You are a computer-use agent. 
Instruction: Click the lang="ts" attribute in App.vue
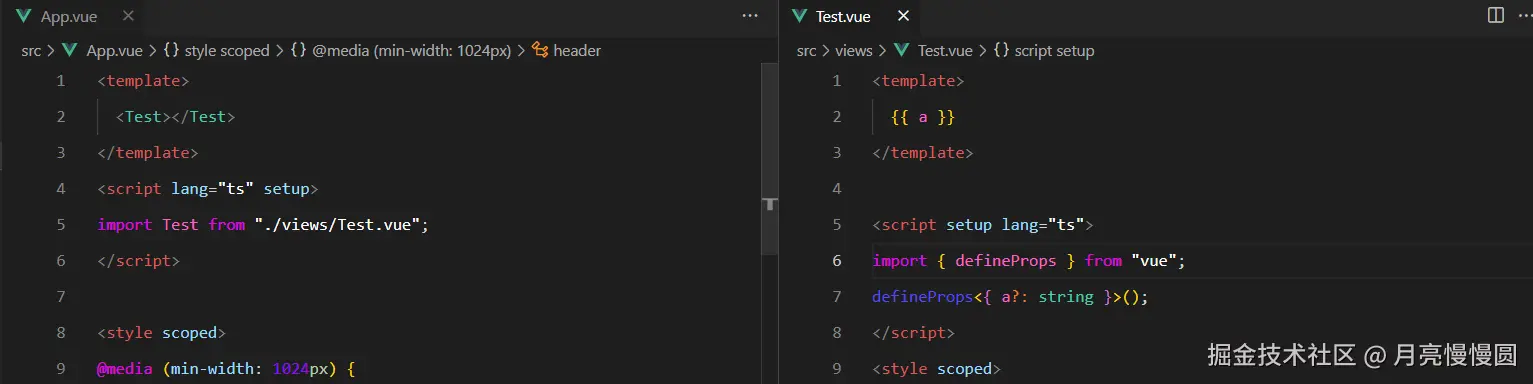click(x=213, y=189)
